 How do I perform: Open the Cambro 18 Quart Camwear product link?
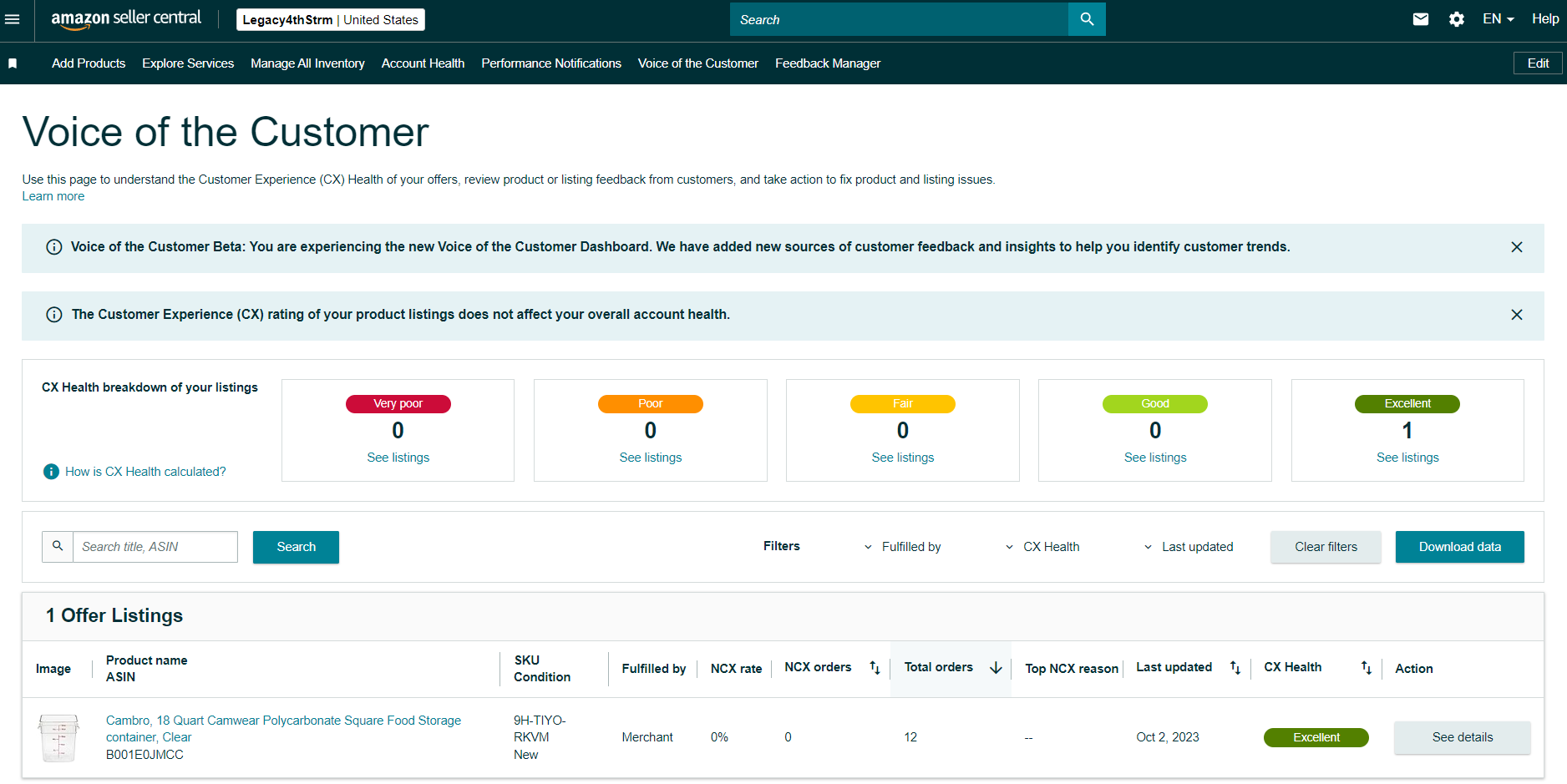(283, 729)
